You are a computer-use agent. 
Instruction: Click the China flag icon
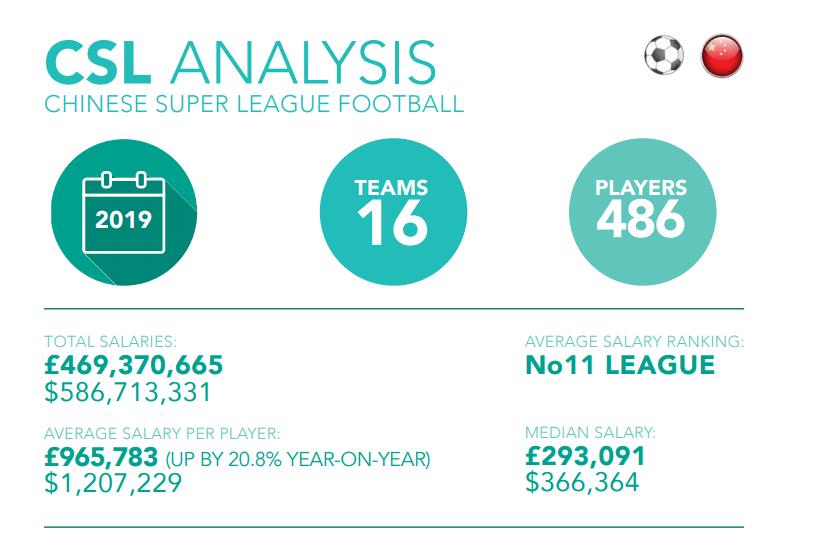pyautogui.click(x=722, y=57)
